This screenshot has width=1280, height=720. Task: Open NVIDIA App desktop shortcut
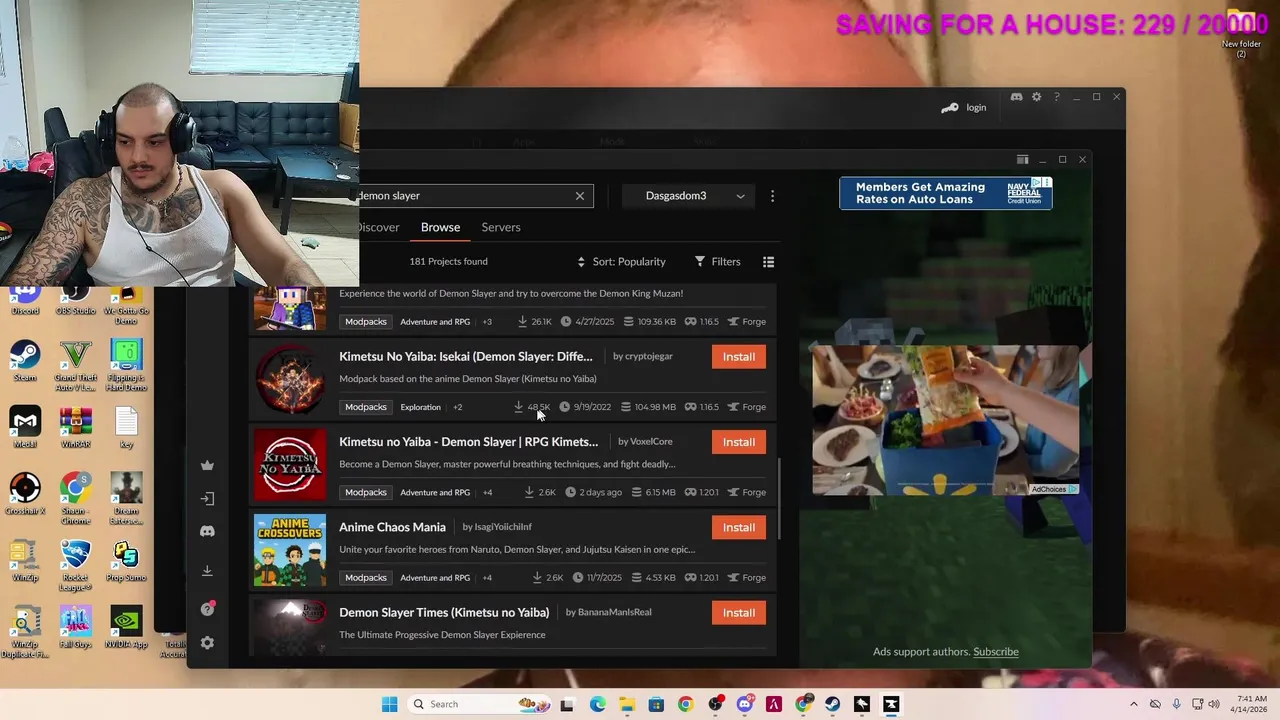(126, 628)
